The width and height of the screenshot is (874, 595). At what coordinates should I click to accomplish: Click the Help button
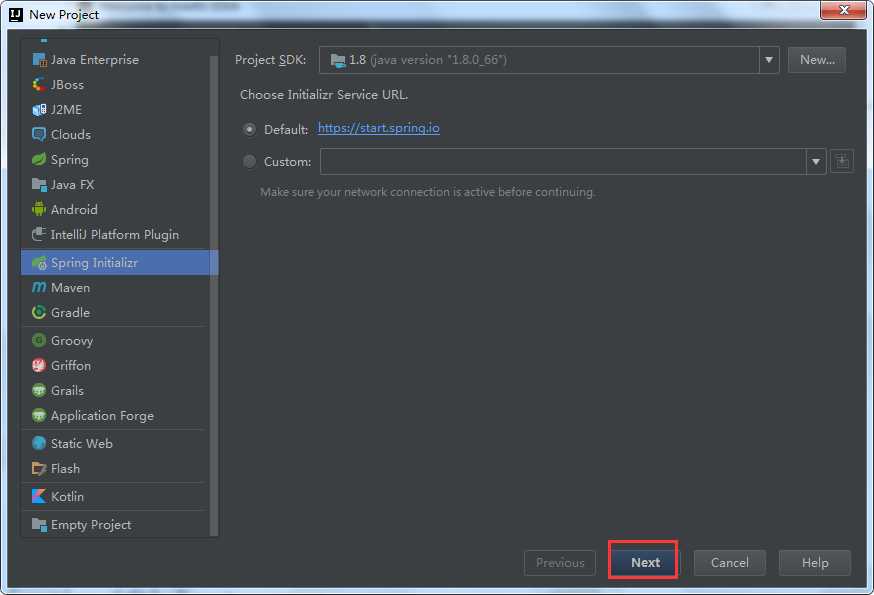tap(815, 562)
